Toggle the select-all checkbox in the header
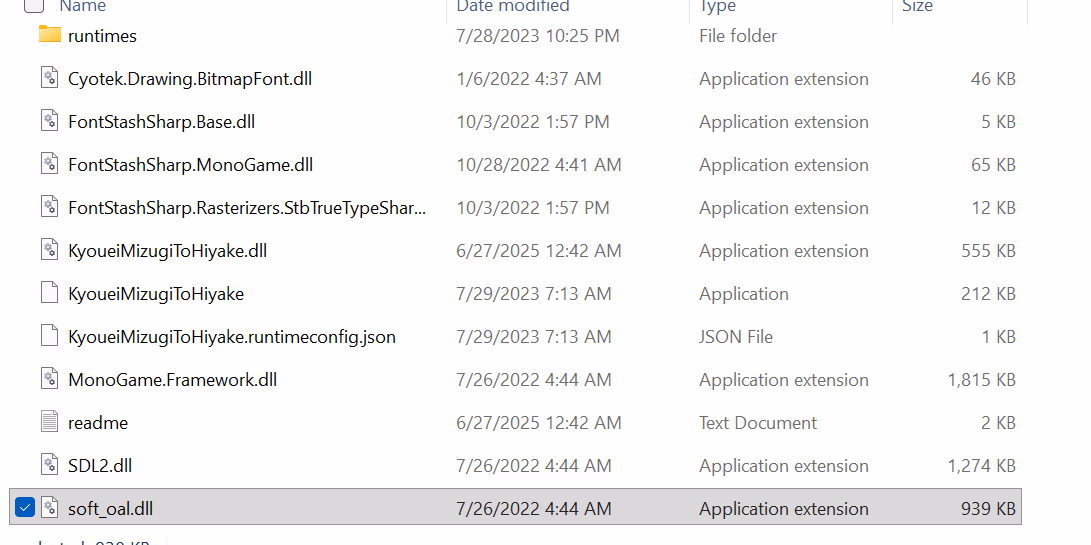Screen dimensions: 1091x545 34,6
